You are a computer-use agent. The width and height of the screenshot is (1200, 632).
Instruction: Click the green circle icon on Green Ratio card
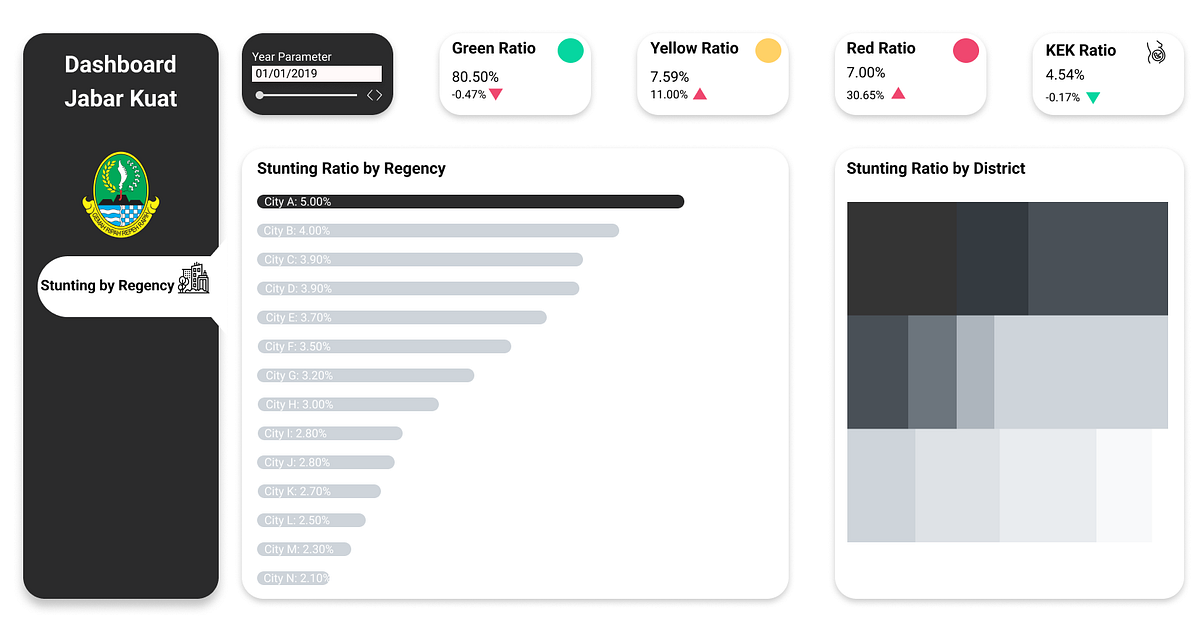570,49
